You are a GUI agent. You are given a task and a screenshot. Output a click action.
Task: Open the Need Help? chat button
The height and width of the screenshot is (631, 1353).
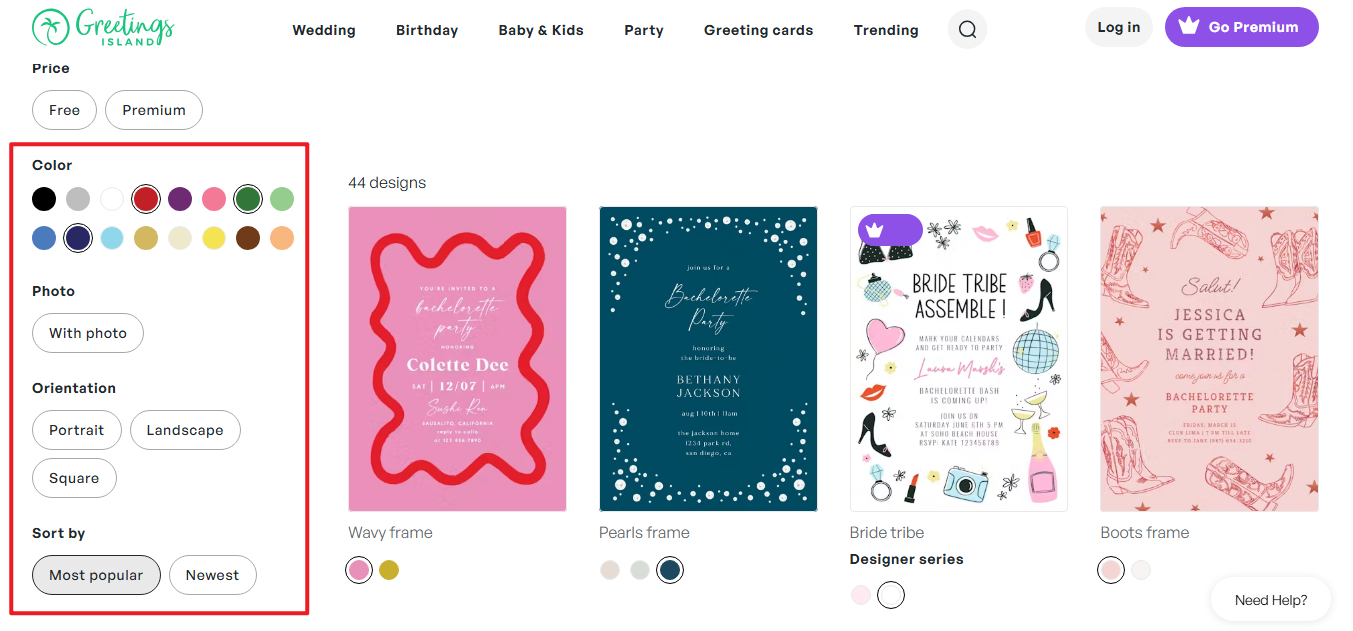[1270, 600]
